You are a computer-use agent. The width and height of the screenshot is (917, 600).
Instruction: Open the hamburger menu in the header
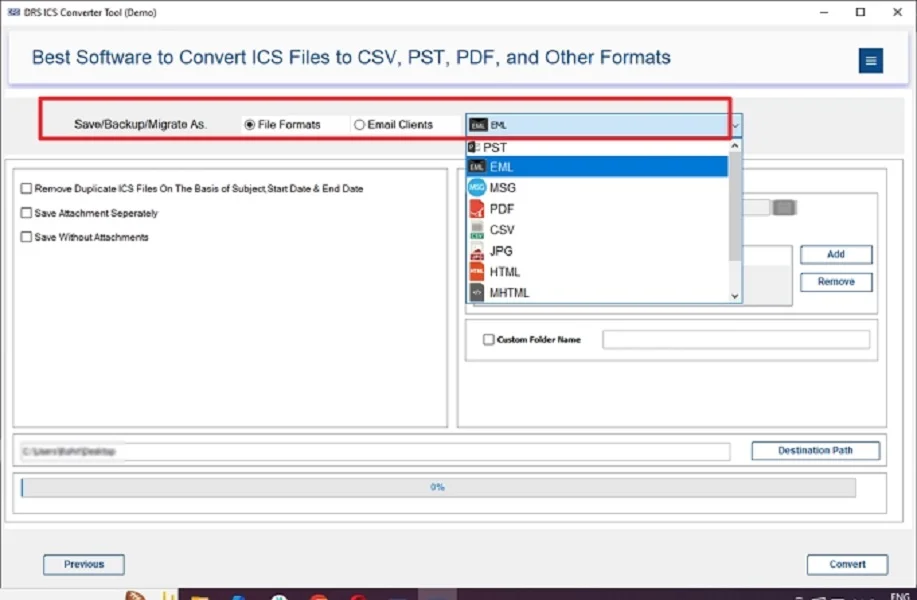pyautogui.click(x=869, y=60)
